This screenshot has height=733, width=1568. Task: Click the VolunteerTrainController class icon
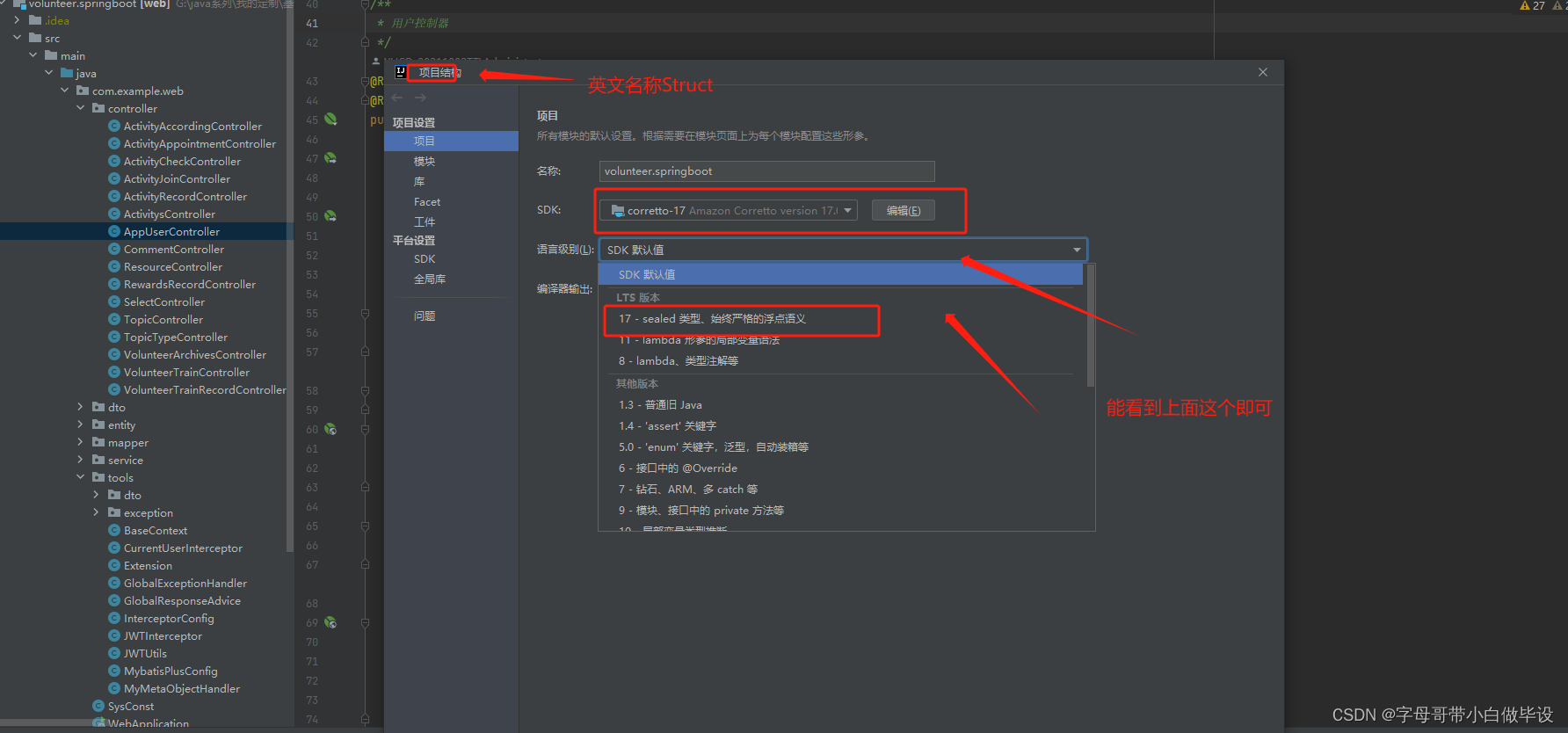(x=114, y=373)
